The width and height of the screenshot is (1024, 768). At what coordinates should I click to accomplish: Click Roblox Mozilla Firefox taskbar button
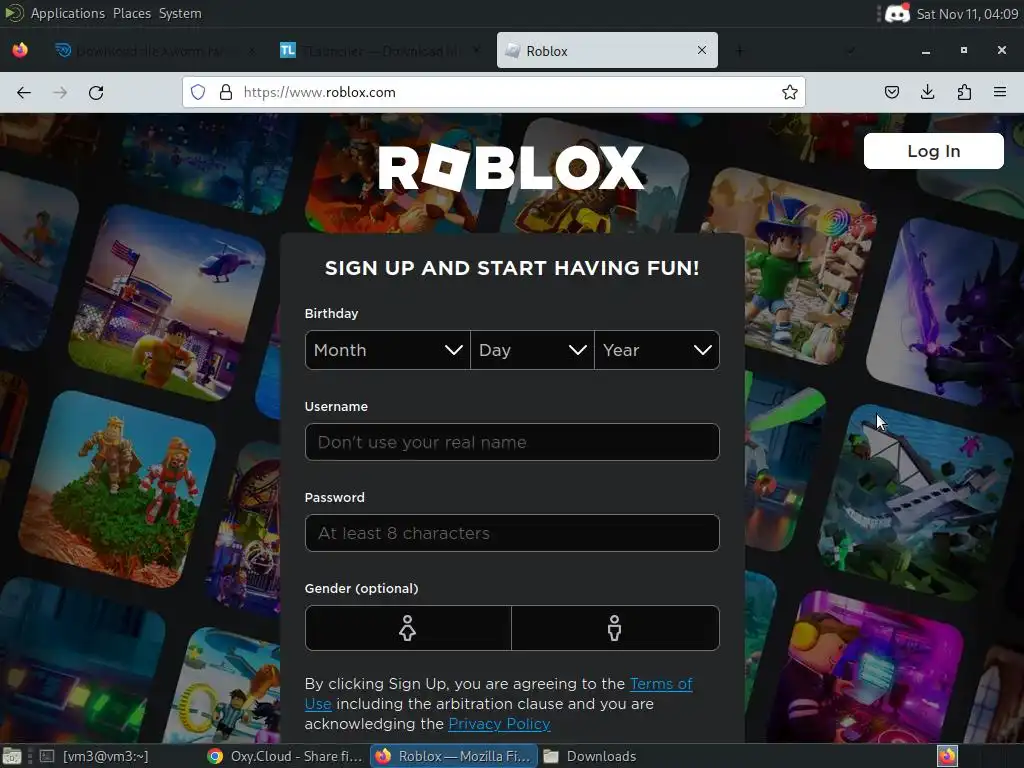(454, 756)
